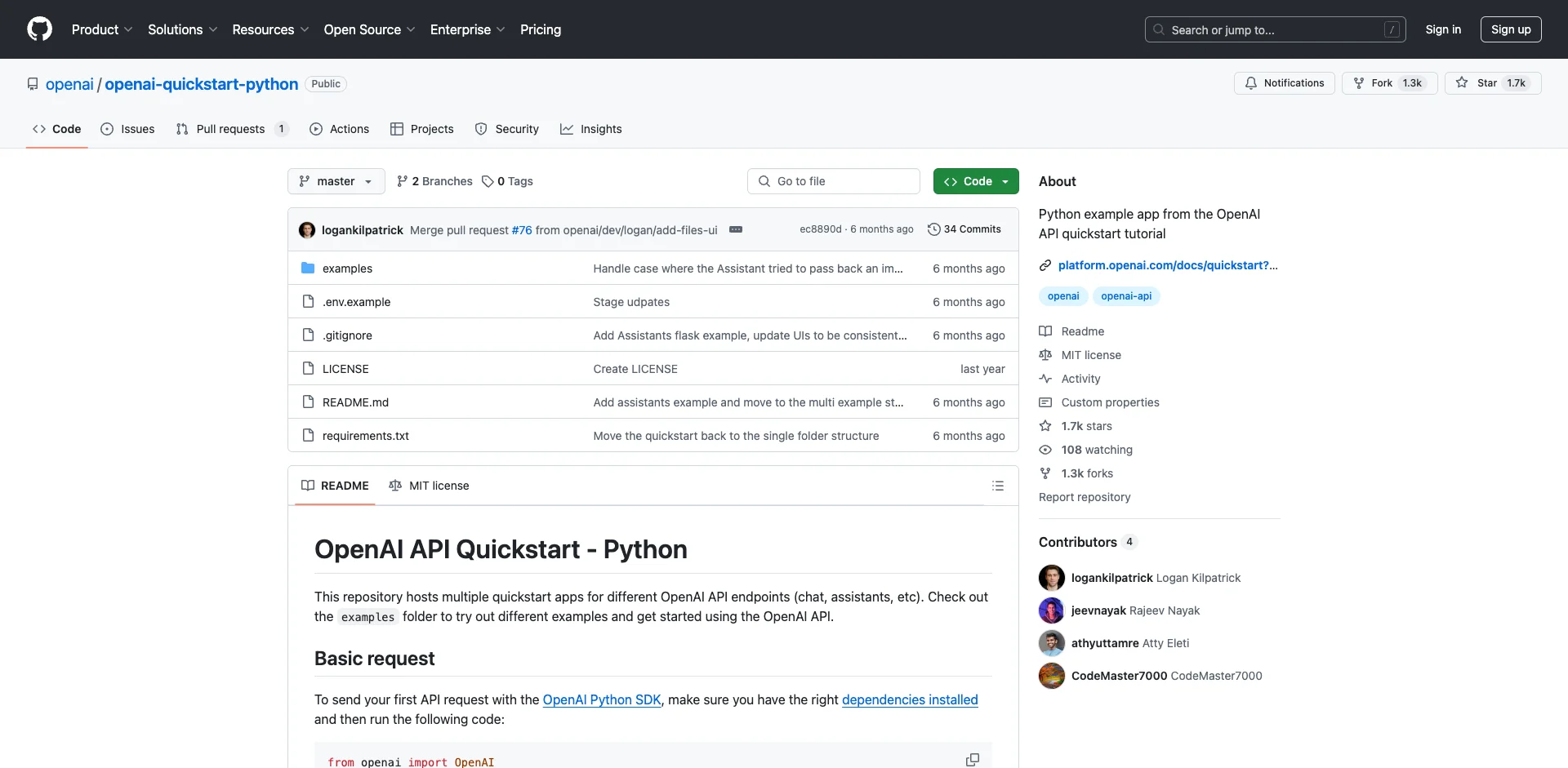Click the scale icon beside MIT license in About
Screen dimensions: 1568x768
pyautogui.click(x=1045, y=355)
